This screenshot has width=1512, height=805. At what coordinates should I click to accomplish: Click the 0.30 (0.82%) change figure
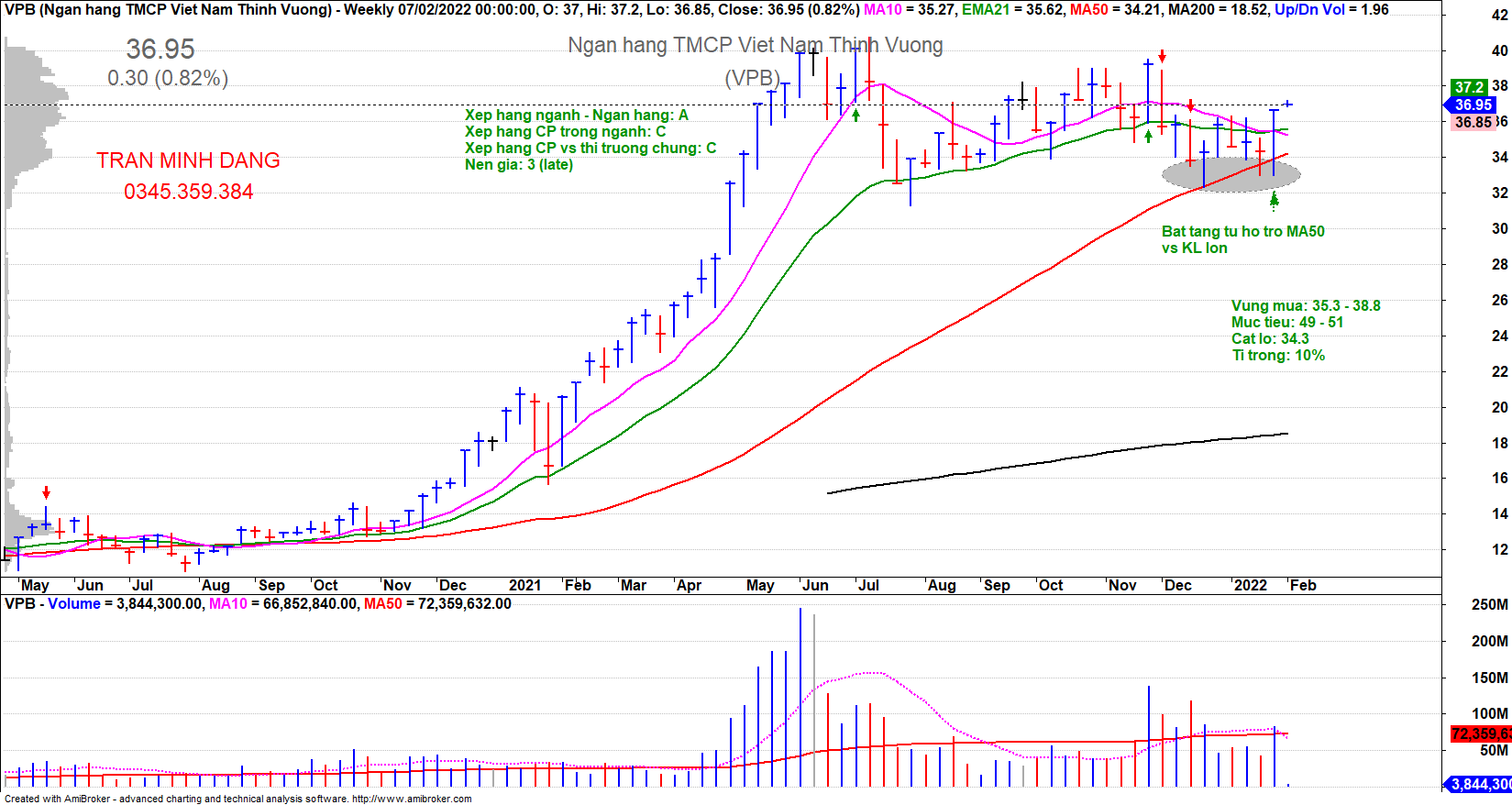click(168, 78)
